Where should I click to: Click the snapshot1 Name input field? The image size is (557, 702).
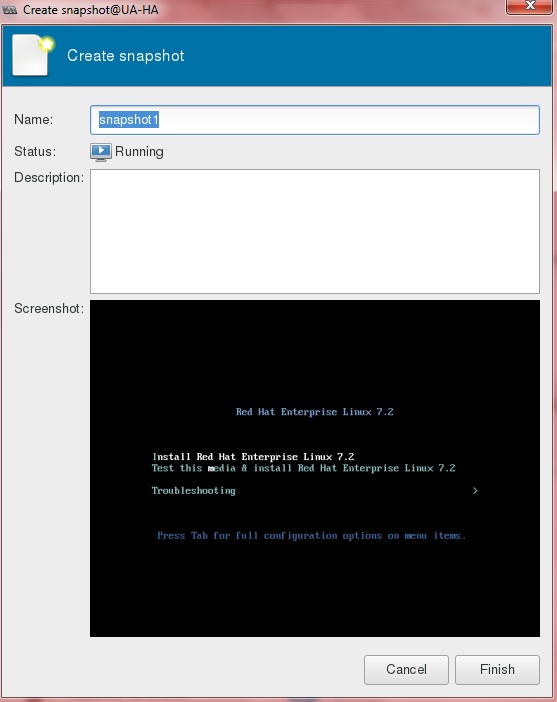coord(315,120)
